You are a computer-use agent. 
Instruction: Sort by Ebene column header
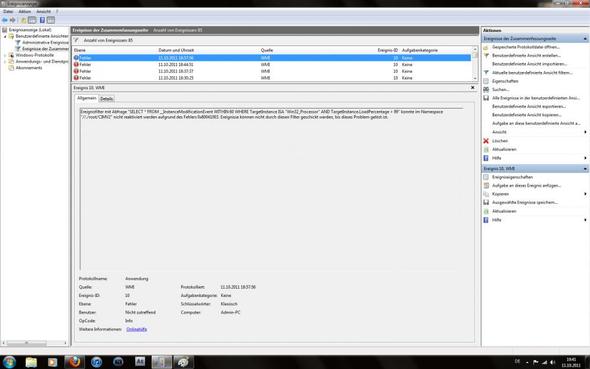click(x=79, y=50)
